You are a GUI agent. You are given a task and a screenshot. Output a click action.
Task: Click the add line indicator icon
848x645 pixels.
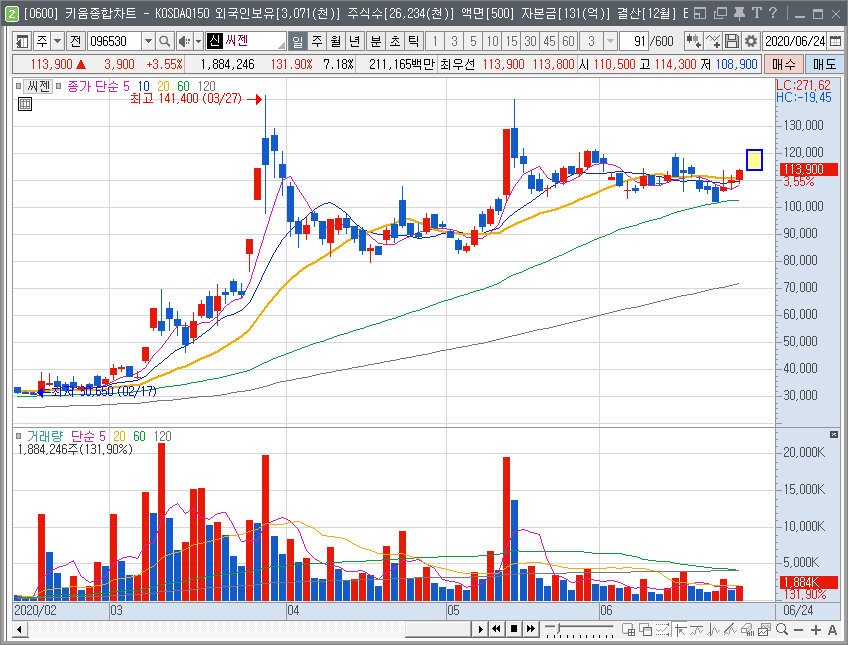[713, 41]
